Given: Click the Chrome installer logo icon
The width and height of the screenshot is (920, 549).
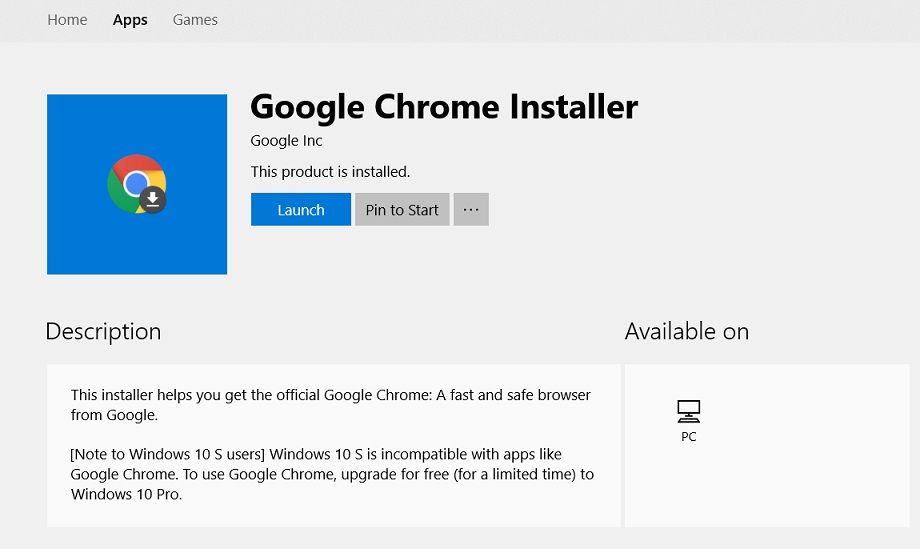Looking at the screenshot, I should coord(137,184).
